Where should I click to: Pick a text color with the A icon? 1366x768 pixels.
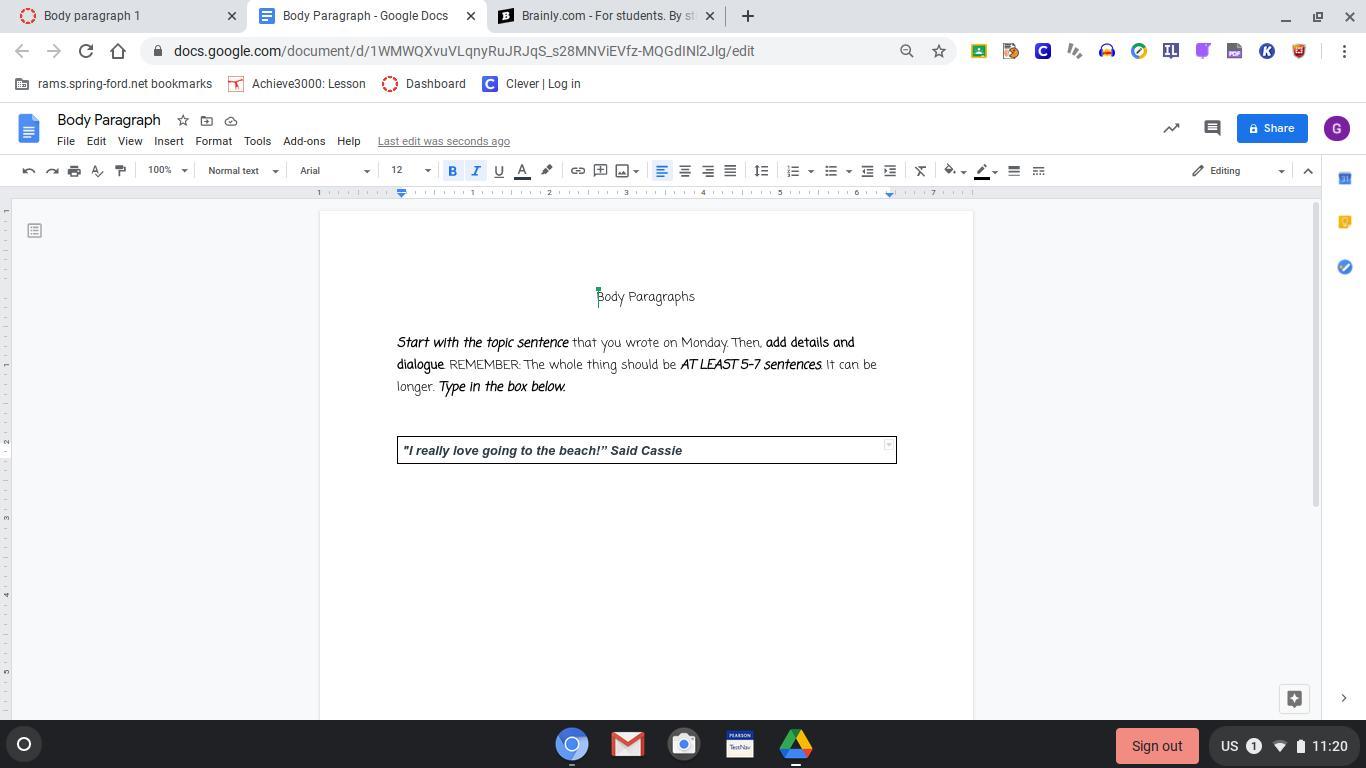tap(522, 171)
